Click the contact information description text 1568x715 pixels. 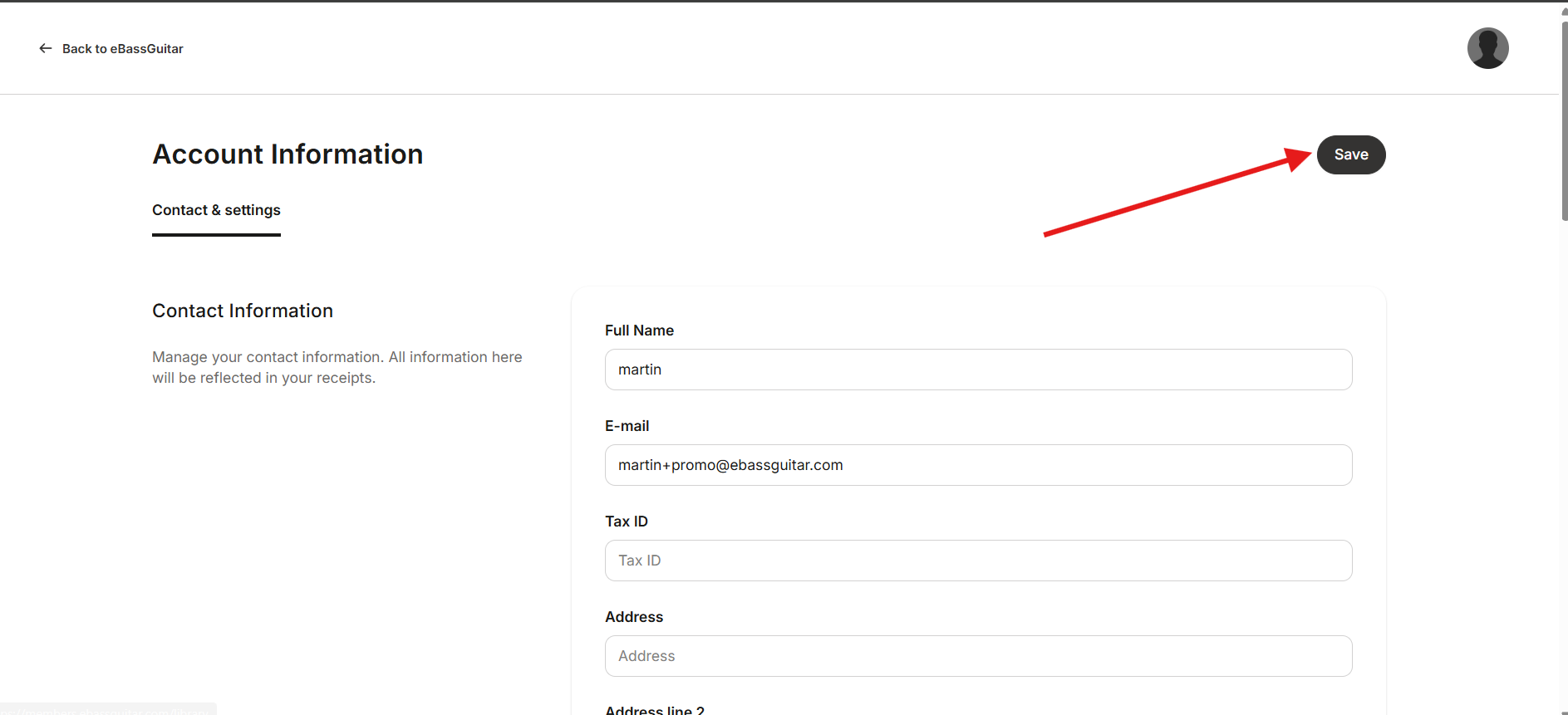tap(337, 367)
